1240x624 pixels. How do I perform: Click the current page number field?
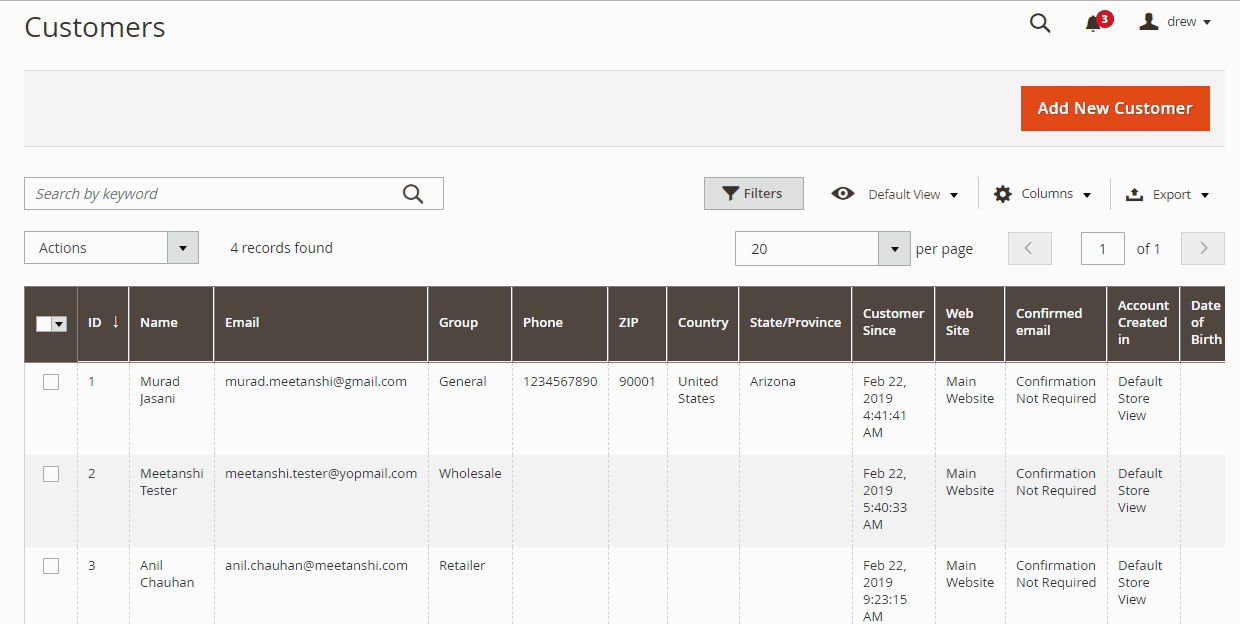click(x=1103, y=249)
